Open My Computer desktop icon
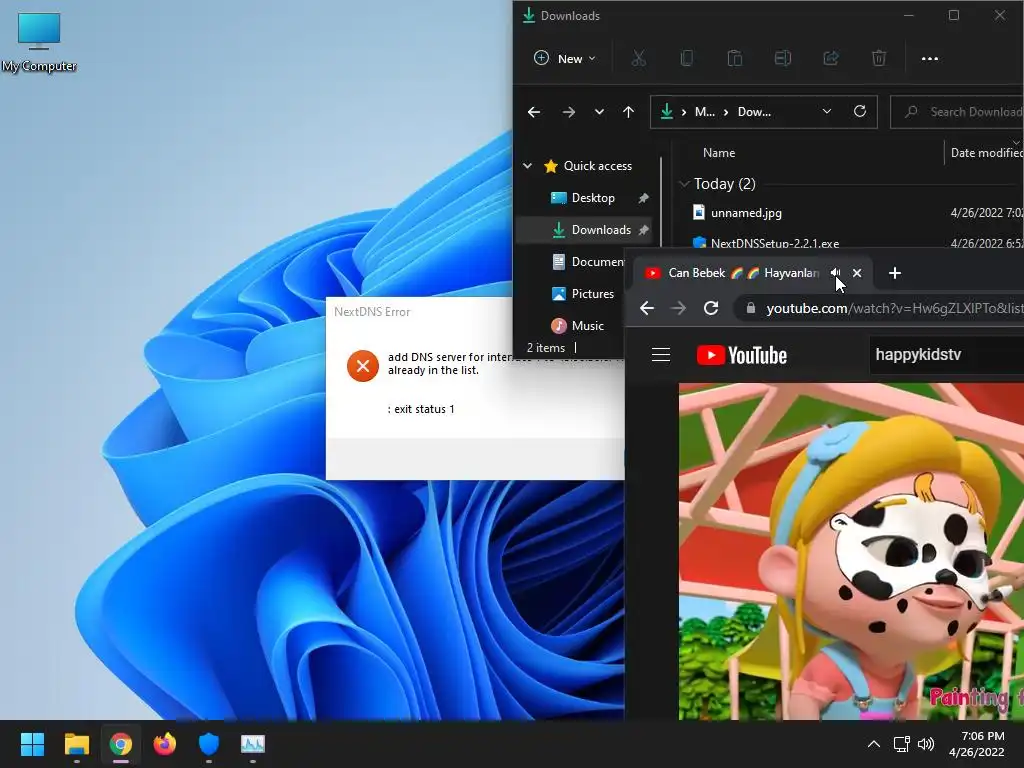Screen dimensions: 1024x768 tap(39, 42)
